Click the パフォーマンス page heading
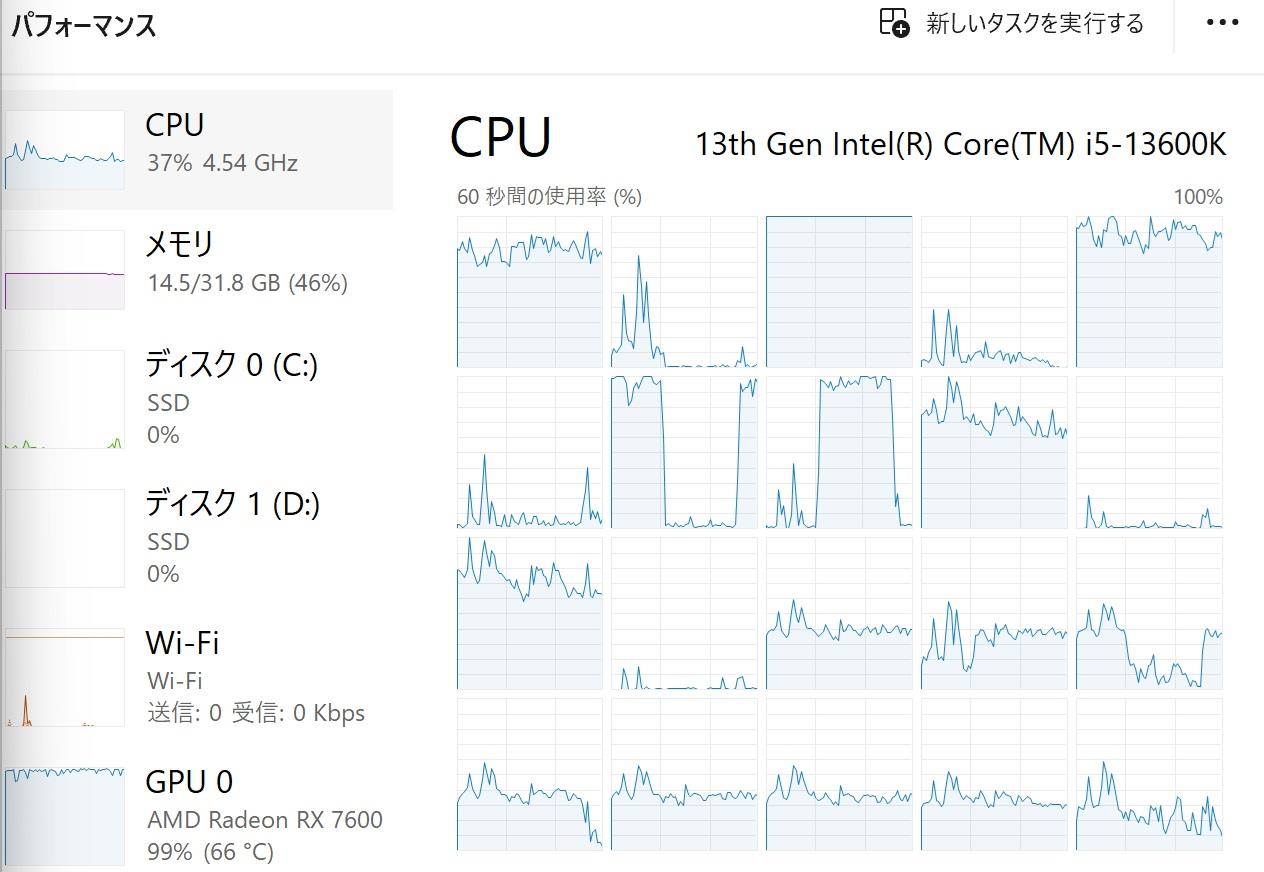 pyautogui.click(x=84, y=25)
